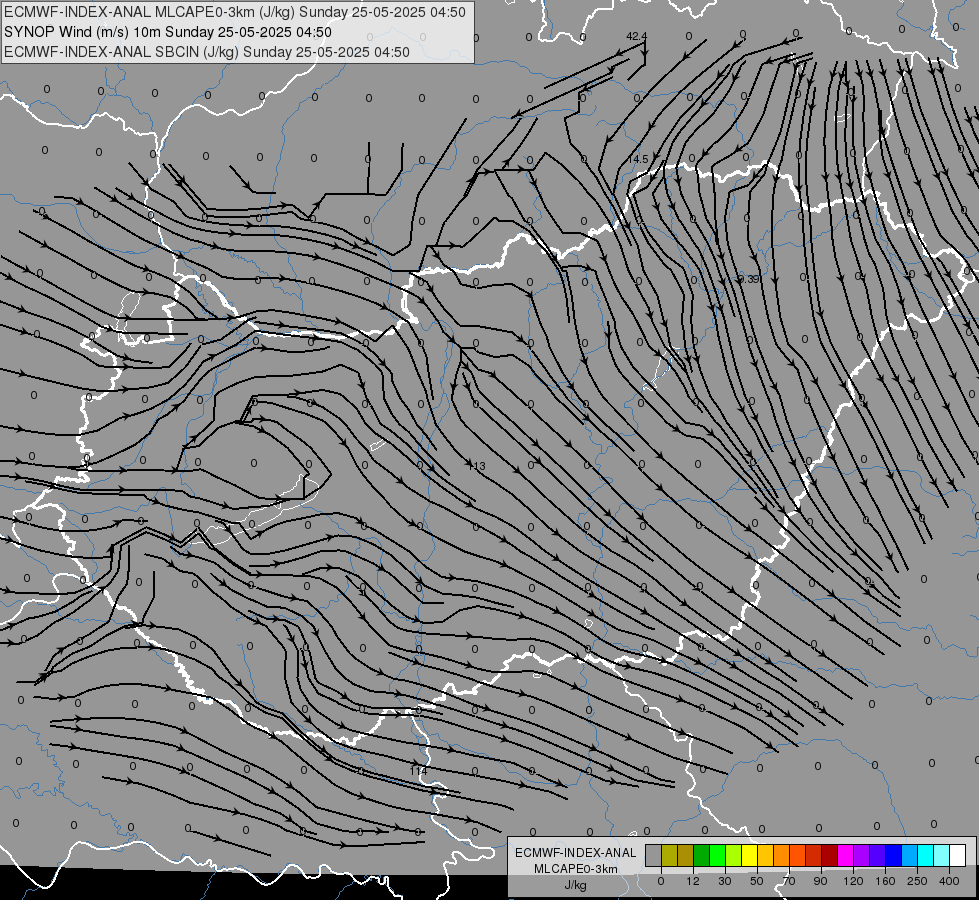Click legend scale label 400

pyautogui.click(x=949, y=881)
